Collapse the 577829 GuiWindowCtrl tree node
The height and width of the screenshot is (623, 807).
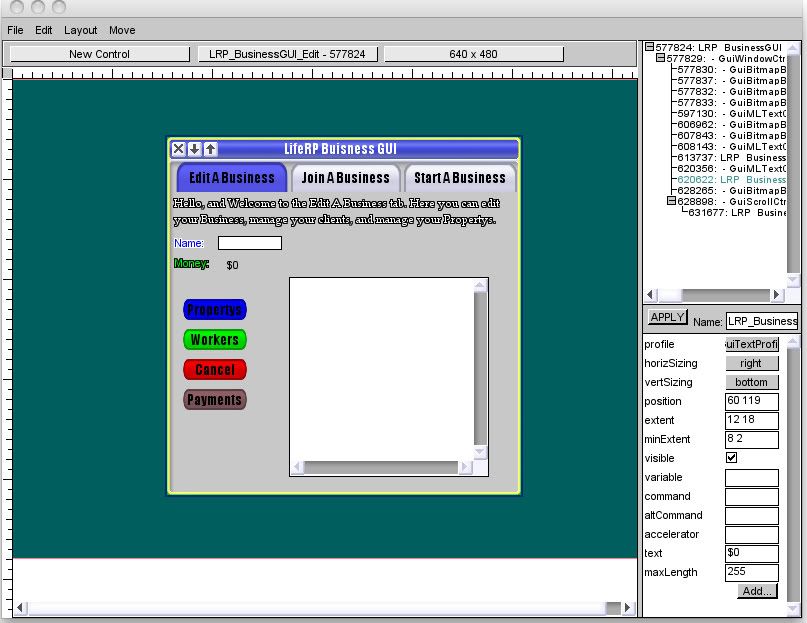tap(660, 58)
